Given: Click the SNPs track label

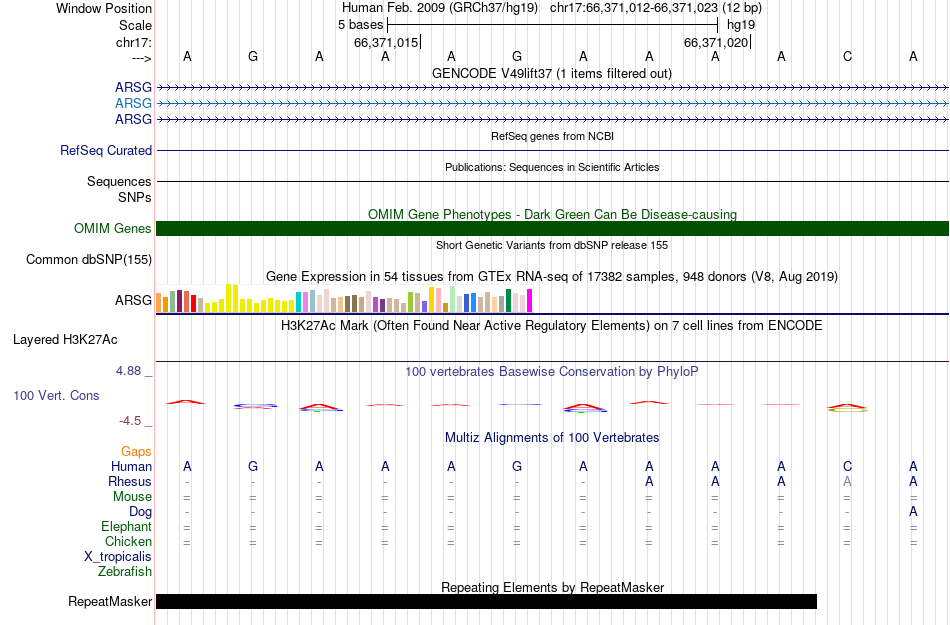Looking at the screenshot, I should click(x=135, y=197).
